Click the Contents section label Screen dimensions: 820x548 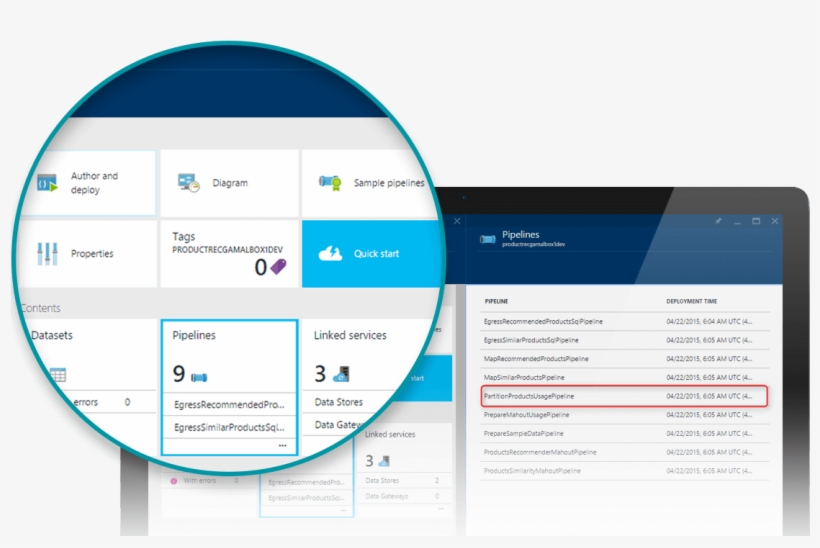coord(40,308)
